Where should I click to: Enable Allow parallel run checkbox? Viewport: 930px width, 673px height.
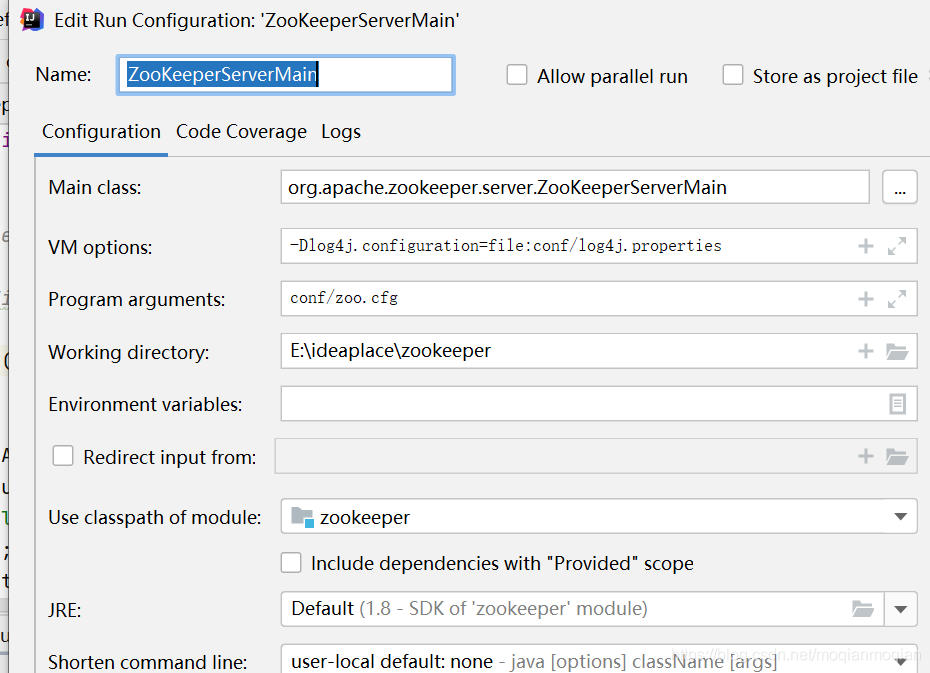coord(517,75)
